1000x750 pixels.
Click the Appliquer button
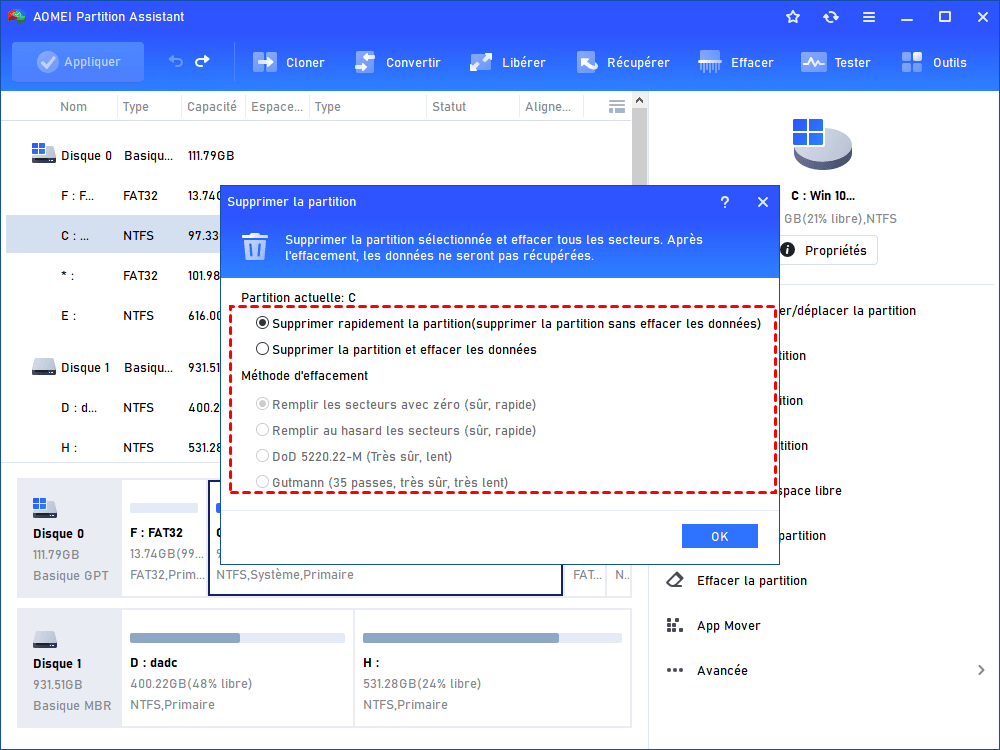coord(78,62)
